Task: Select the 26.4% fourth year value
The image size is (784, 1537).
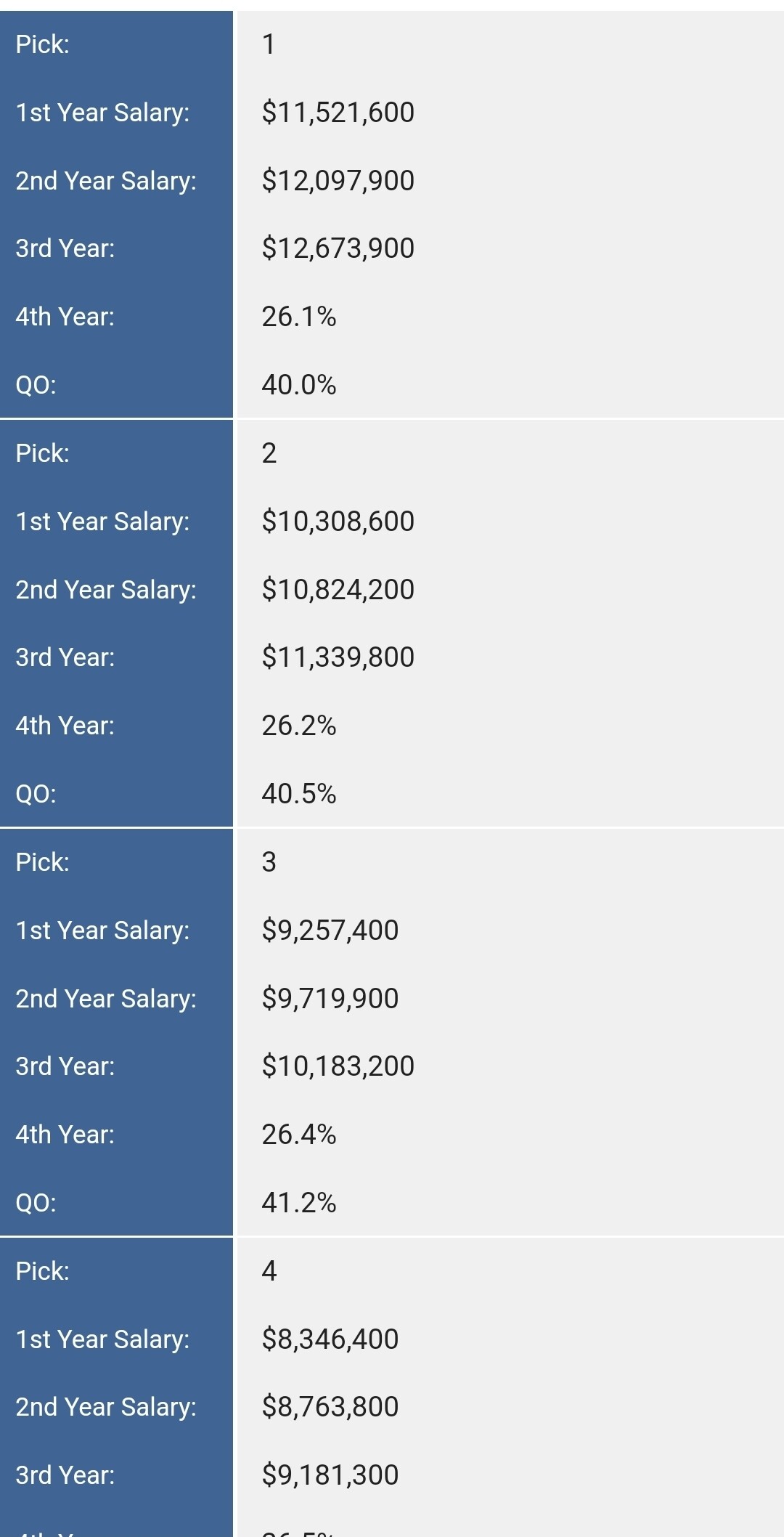Action: (298, 1135)
